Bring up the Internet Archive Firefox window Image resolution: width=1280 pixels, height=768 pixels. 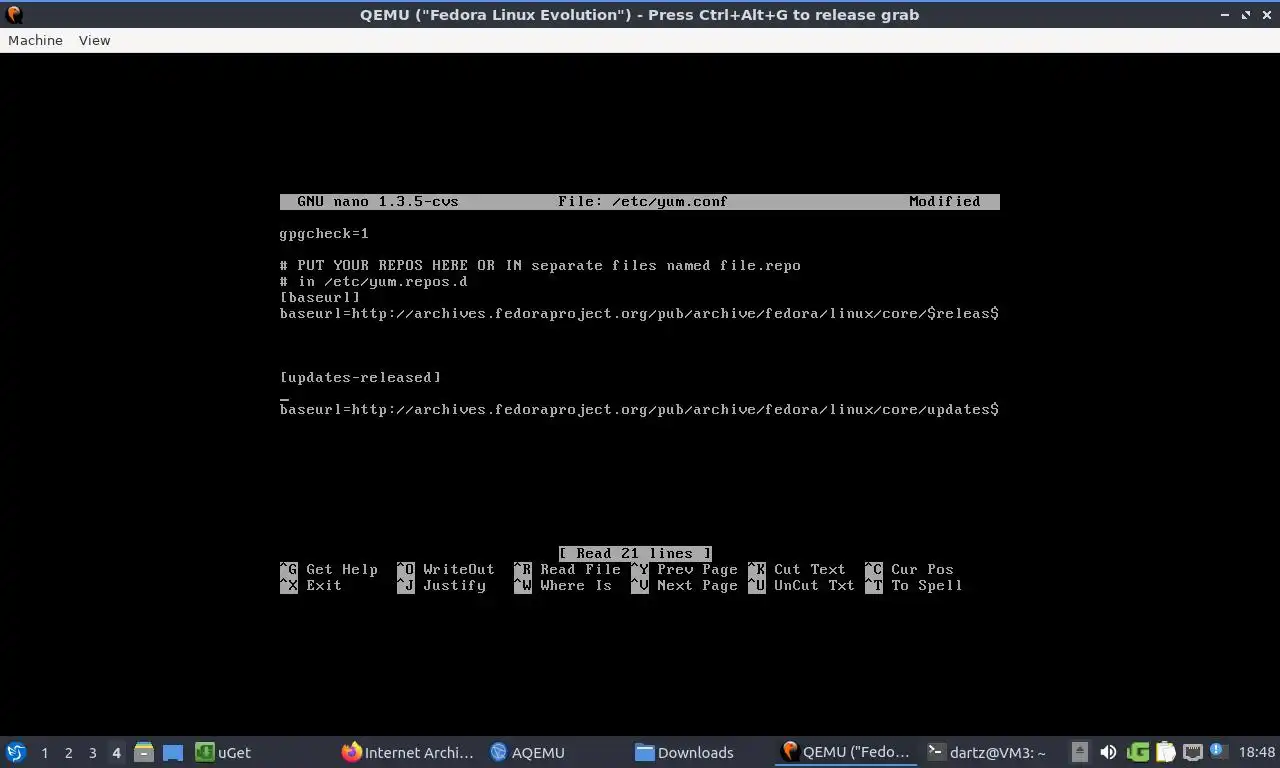coord(408,752)
